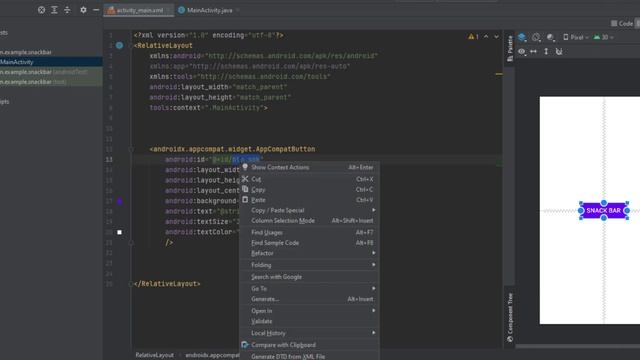Click the vertical expand arrows icon
The height and width of the screenshot is (360, 640).
tap(546, 52)
